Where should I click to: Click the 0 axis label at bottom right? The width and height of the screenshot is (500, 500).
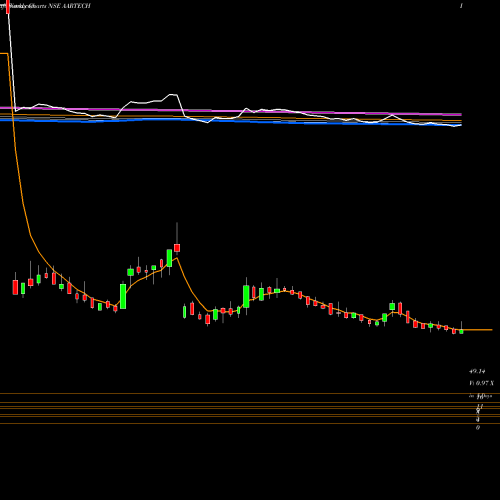(478, 427)
